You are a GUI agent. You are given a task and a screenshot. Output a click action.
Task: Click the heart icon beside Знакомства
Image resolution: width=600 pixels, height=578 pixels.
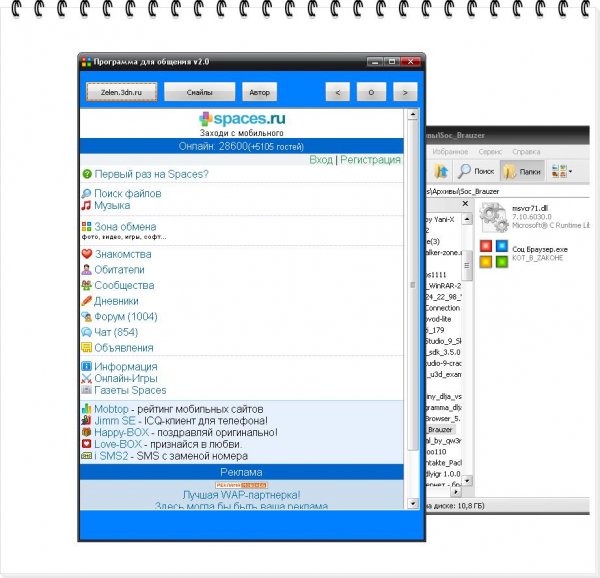87,254
